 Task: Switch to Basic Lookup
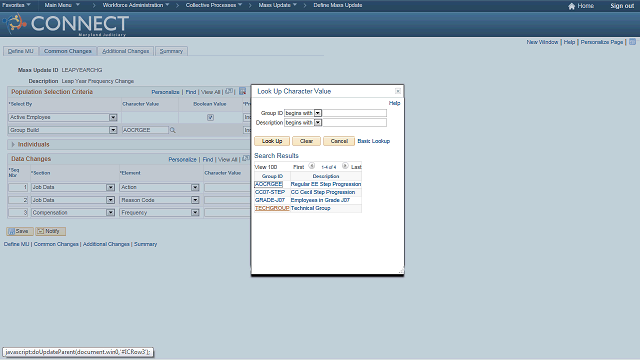point(373,141)
